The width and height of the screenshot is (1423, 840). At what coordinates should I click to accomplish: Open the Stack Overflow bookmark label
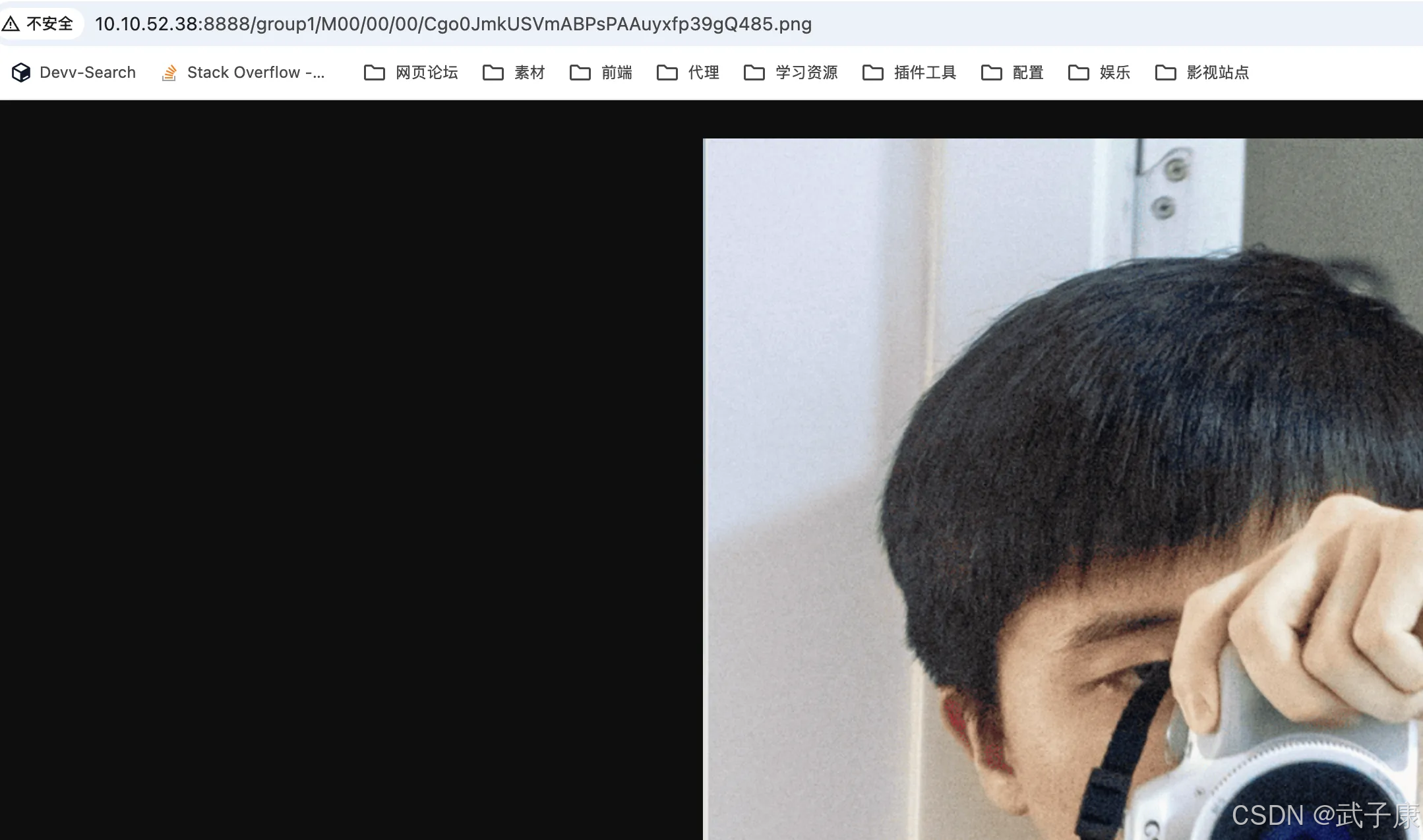coord(255,73)
